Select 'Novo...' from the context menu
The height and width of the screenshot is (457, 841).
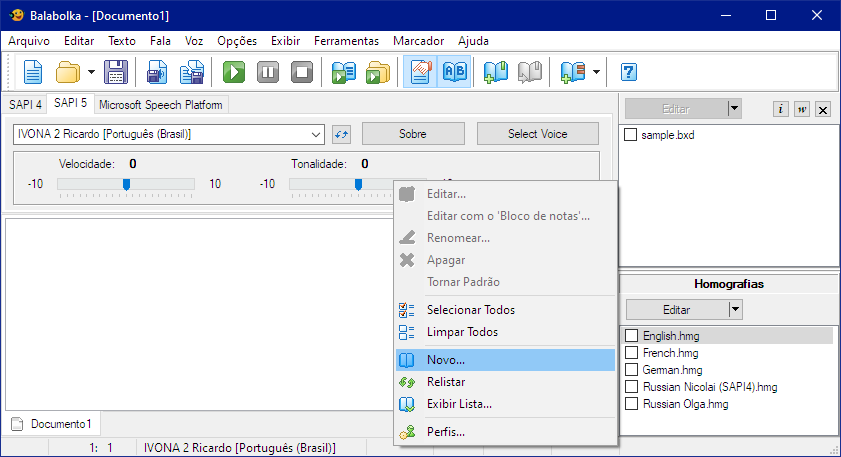click(446, 359)
